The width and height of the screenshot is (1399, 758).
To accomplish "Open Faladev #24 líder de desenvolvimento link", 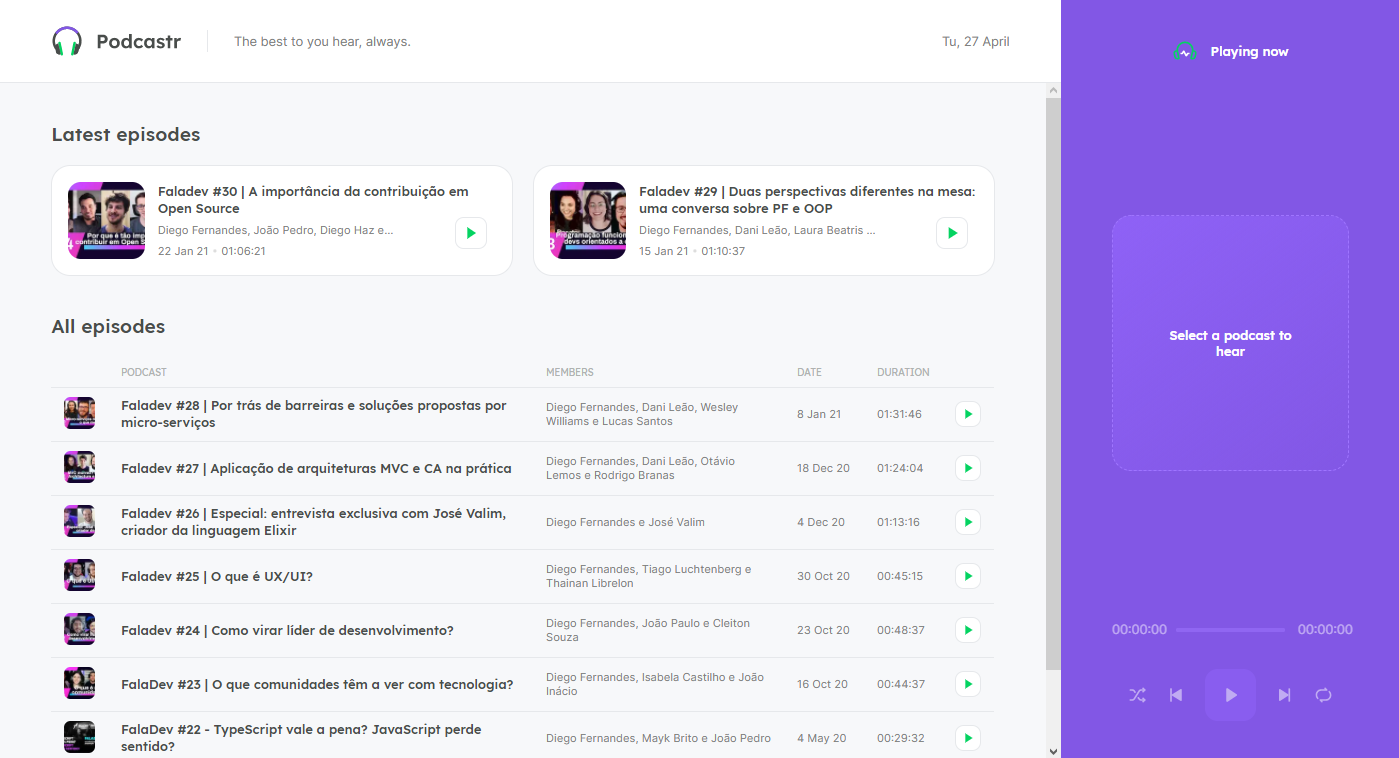I will click(x=287, y=630).
